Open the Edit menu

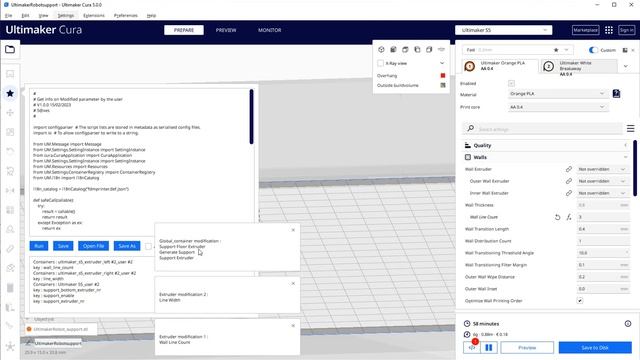tap(25, 16)
